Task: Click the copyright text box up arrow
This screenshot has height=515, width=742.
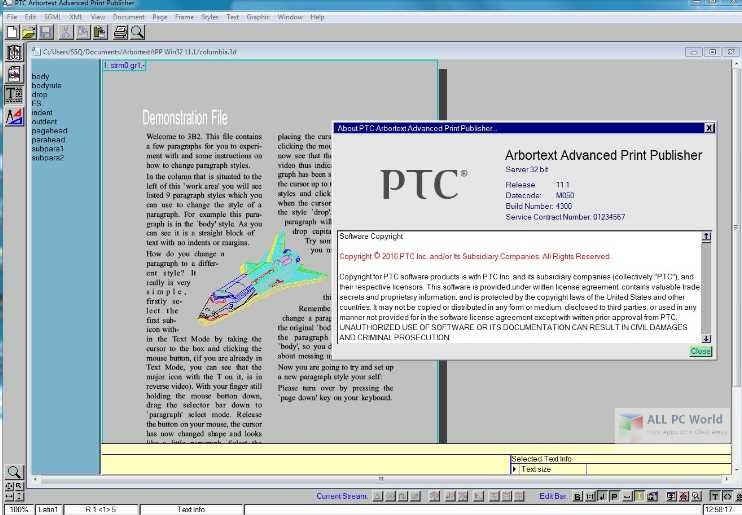Action: pos(706,236)
